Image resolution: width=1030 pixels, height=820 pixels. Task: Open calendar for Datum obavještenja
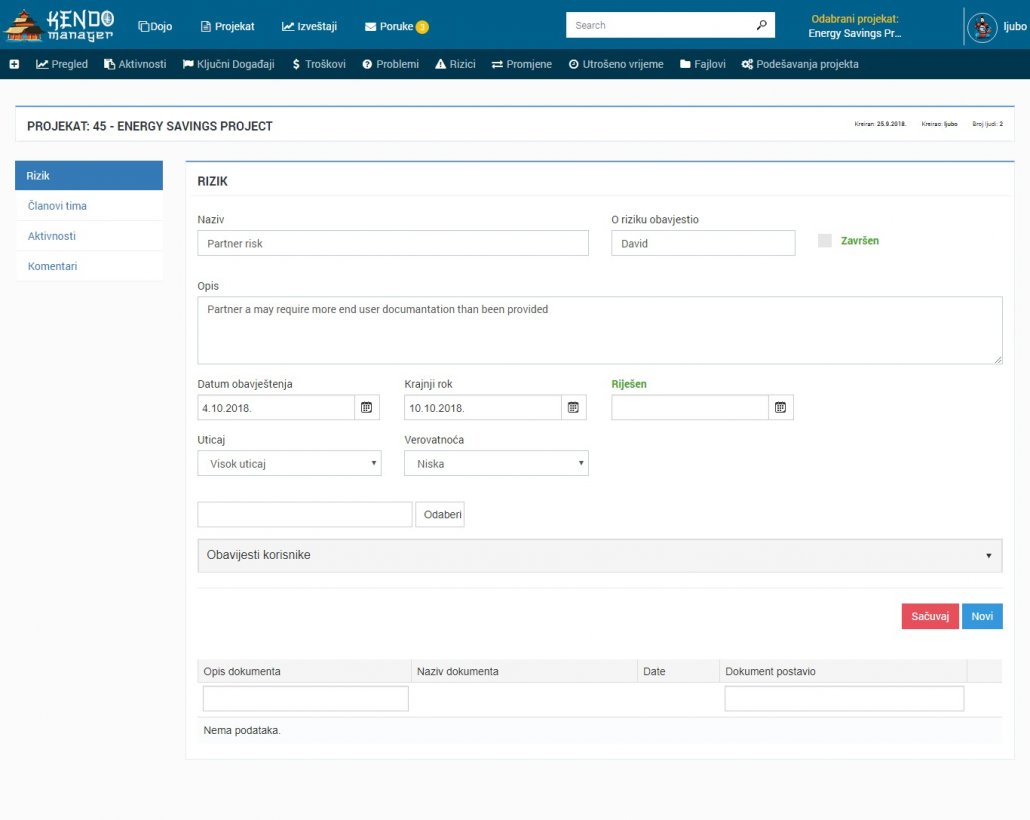coord(367,407)
